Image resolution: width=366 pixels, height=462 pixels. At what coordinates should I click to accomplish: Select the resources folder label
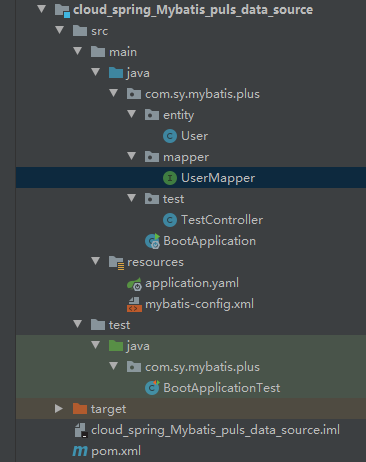pos(155,262)
